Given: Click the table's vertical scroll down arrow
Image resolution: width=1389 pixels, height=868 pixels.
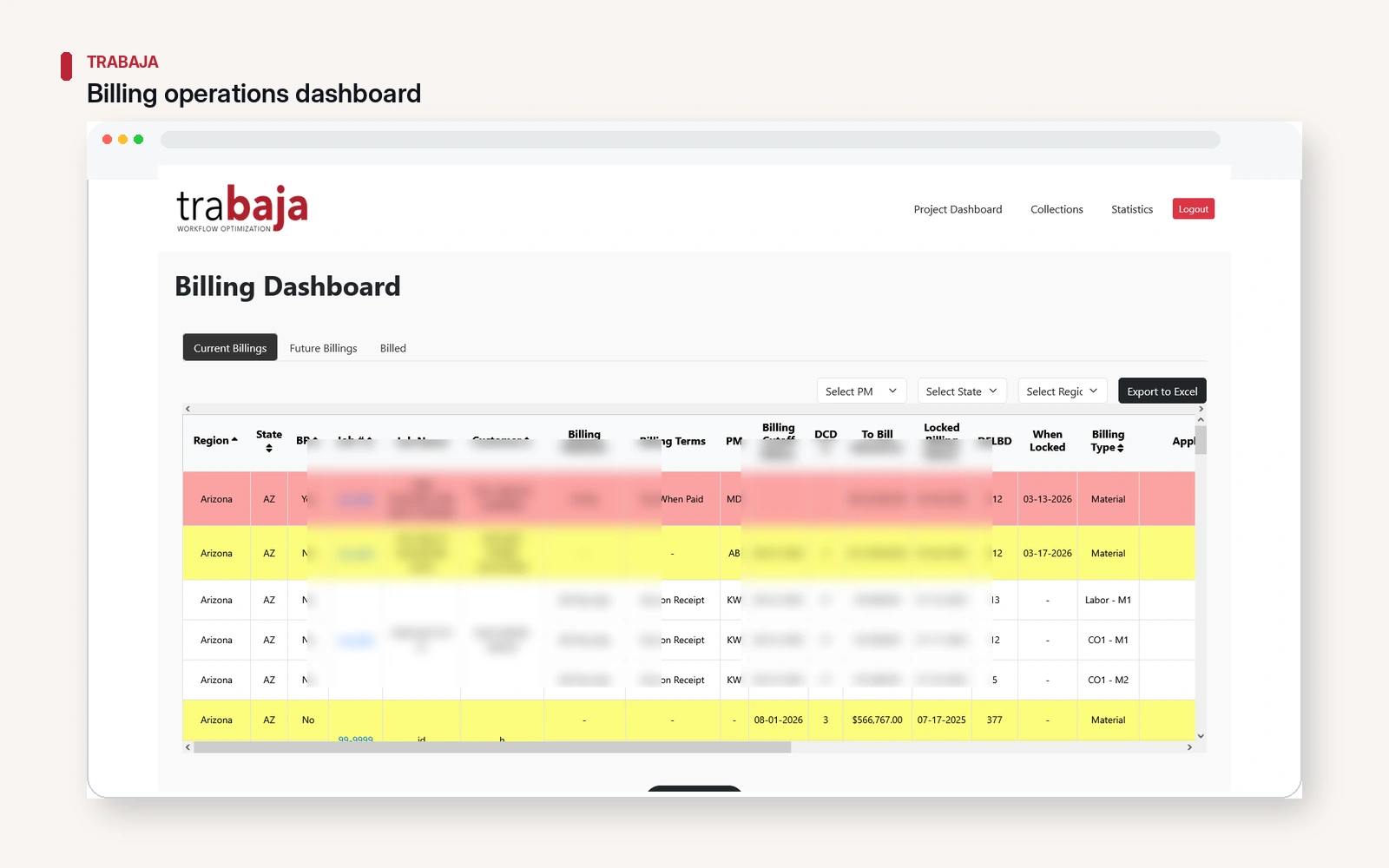Looking at the screenshot, I should 1201,736.
